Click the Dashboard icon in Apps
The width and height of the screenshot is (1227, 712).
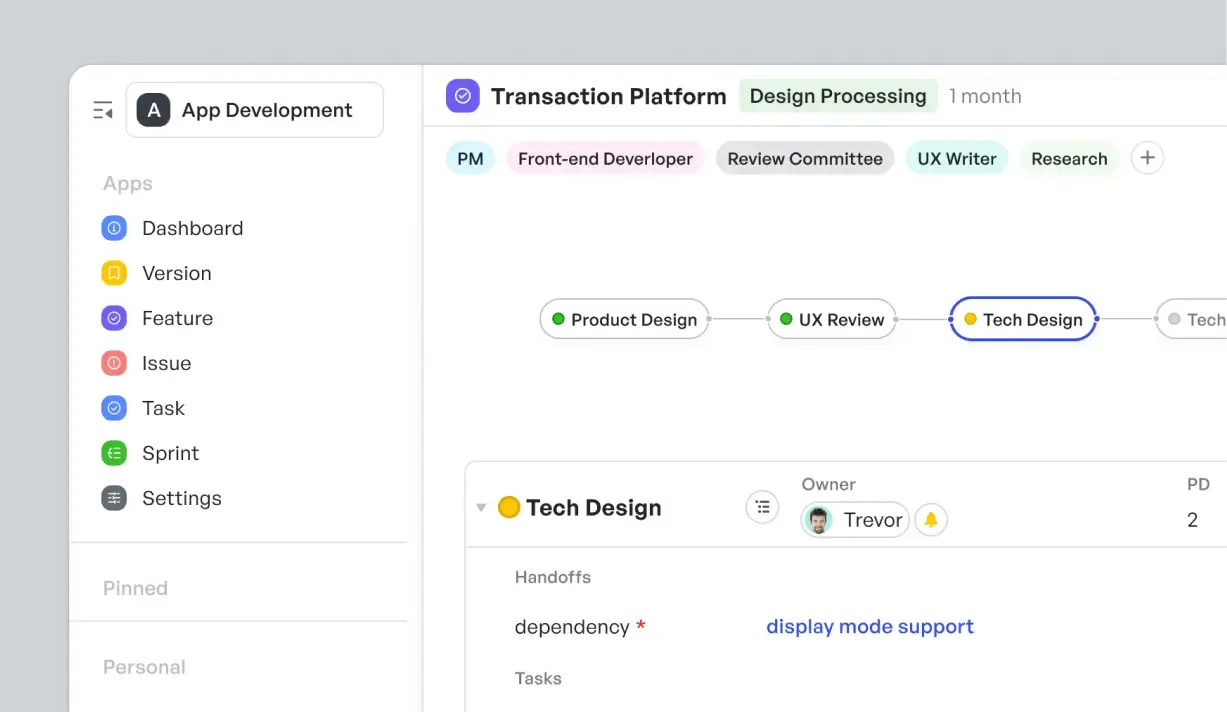tap(114, 228)
